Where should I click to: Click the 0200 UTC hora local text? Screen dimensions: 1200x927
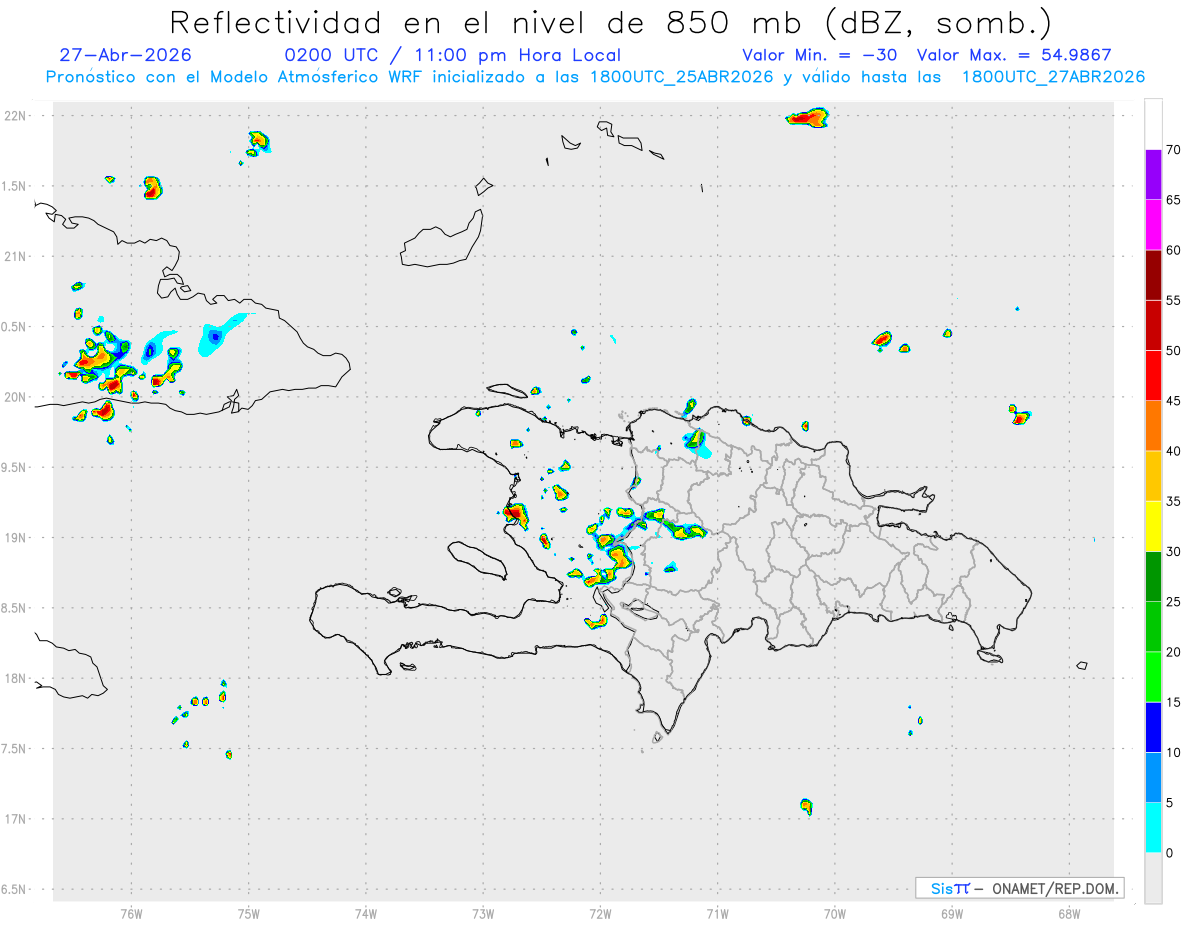point(453,55)
